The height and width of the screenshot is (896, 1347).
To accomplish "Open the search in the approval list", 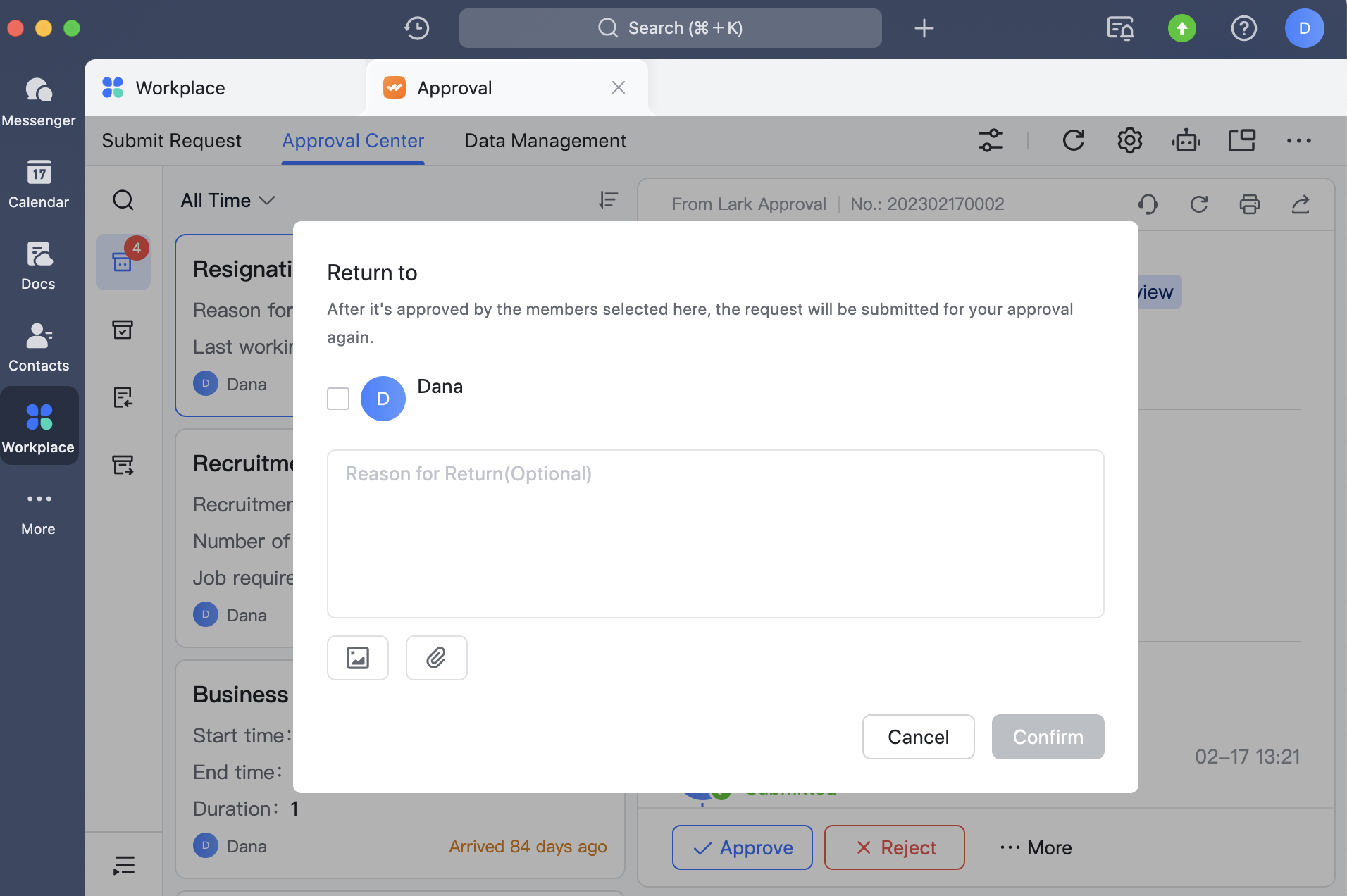I will [x=123, y=200].
